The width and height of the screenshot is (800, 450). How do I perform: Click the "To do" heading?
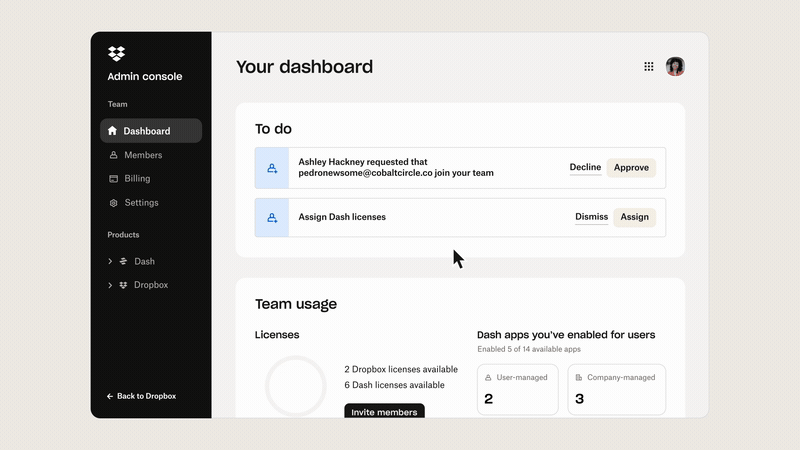point(273,129)
